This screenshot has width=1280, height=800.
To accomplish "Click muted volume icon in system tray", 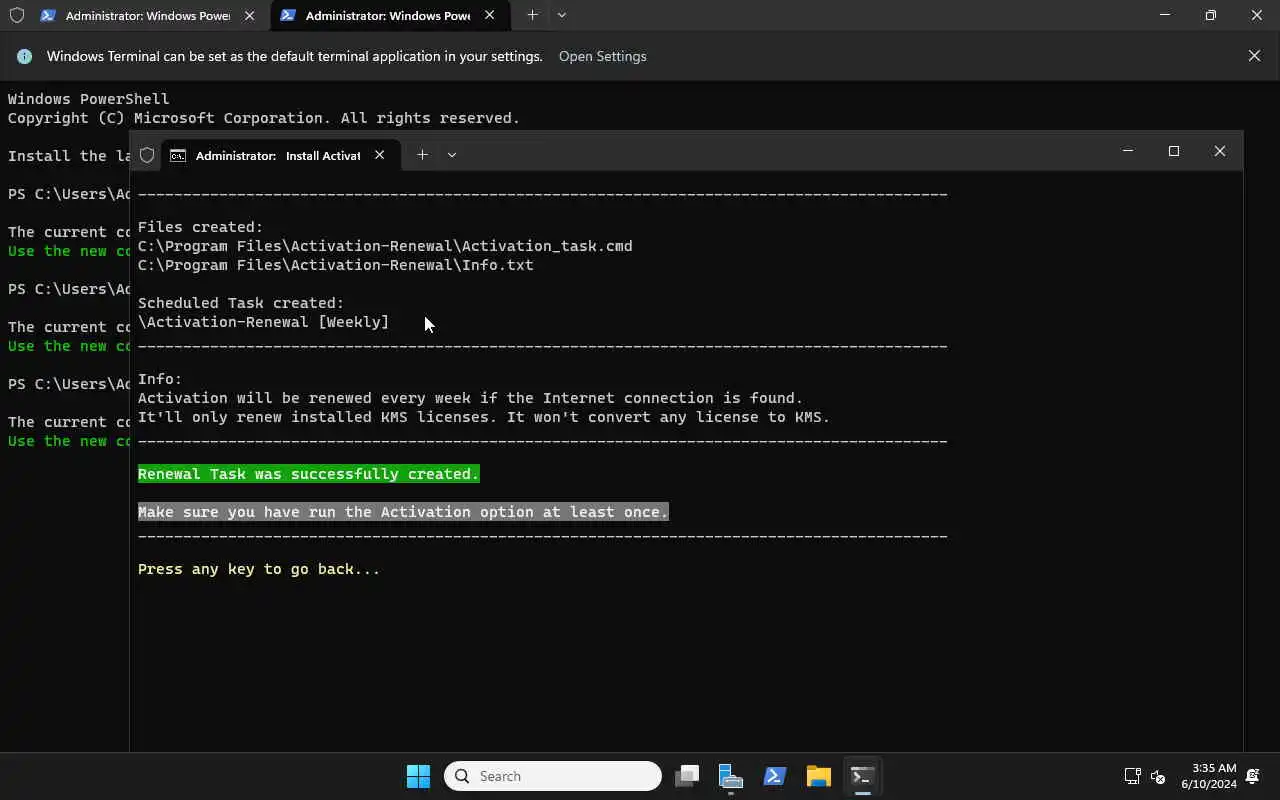I will [1158, 776].
